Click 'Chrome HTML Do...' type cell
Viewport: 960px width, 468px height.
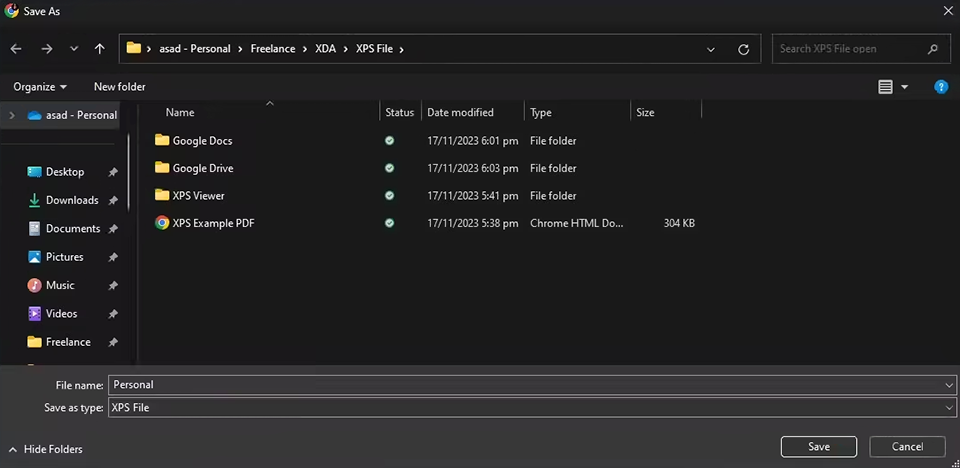click(577, 224)
